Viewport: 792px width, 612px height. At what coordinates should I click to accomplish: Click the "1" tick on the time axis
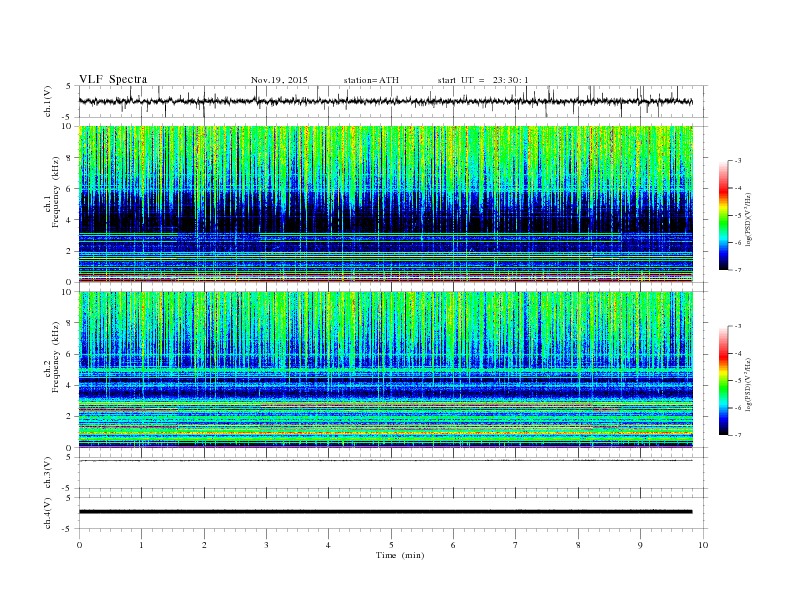pos(141,545)
